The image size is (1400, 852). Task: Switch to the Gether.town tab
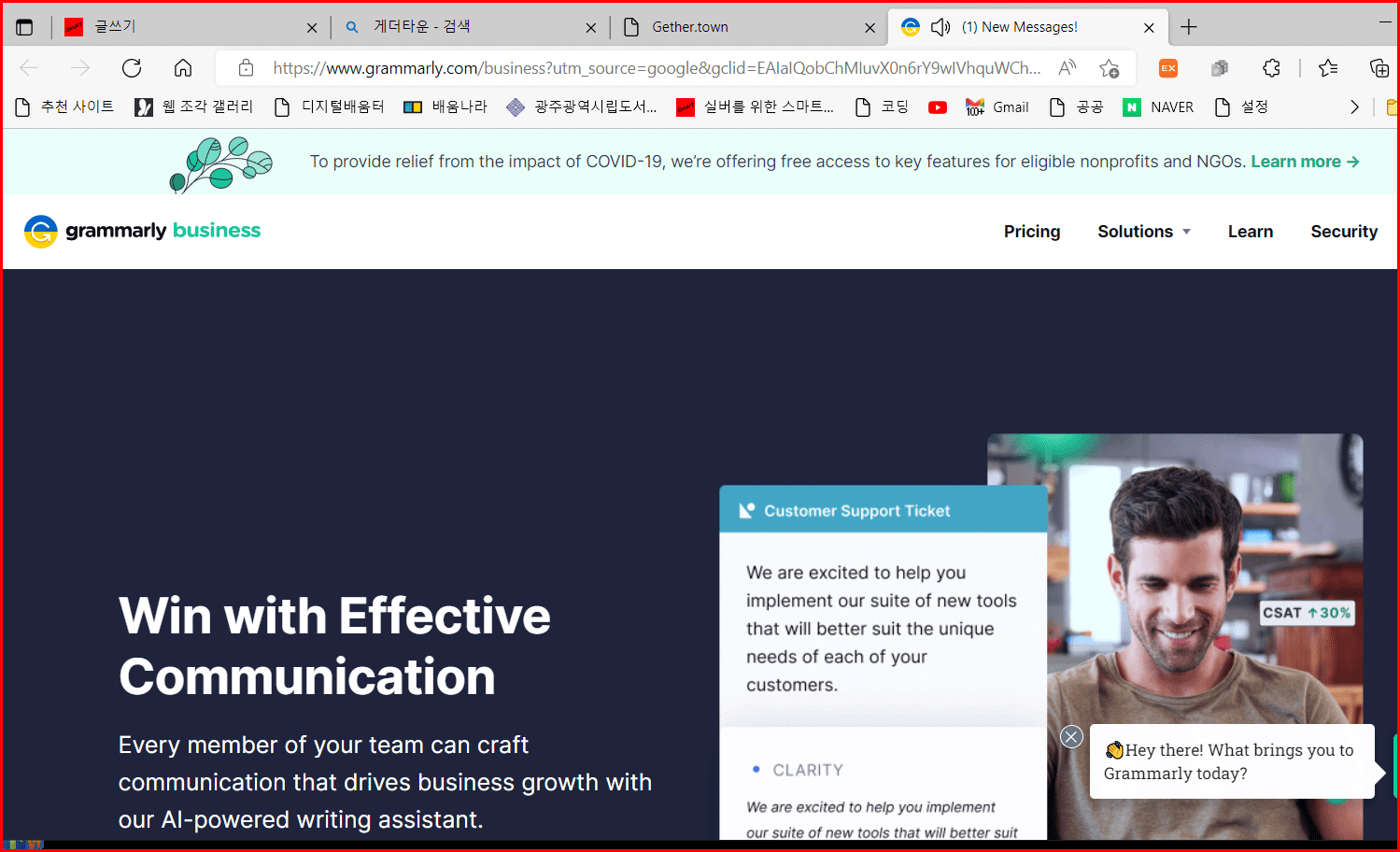point(747,27)
